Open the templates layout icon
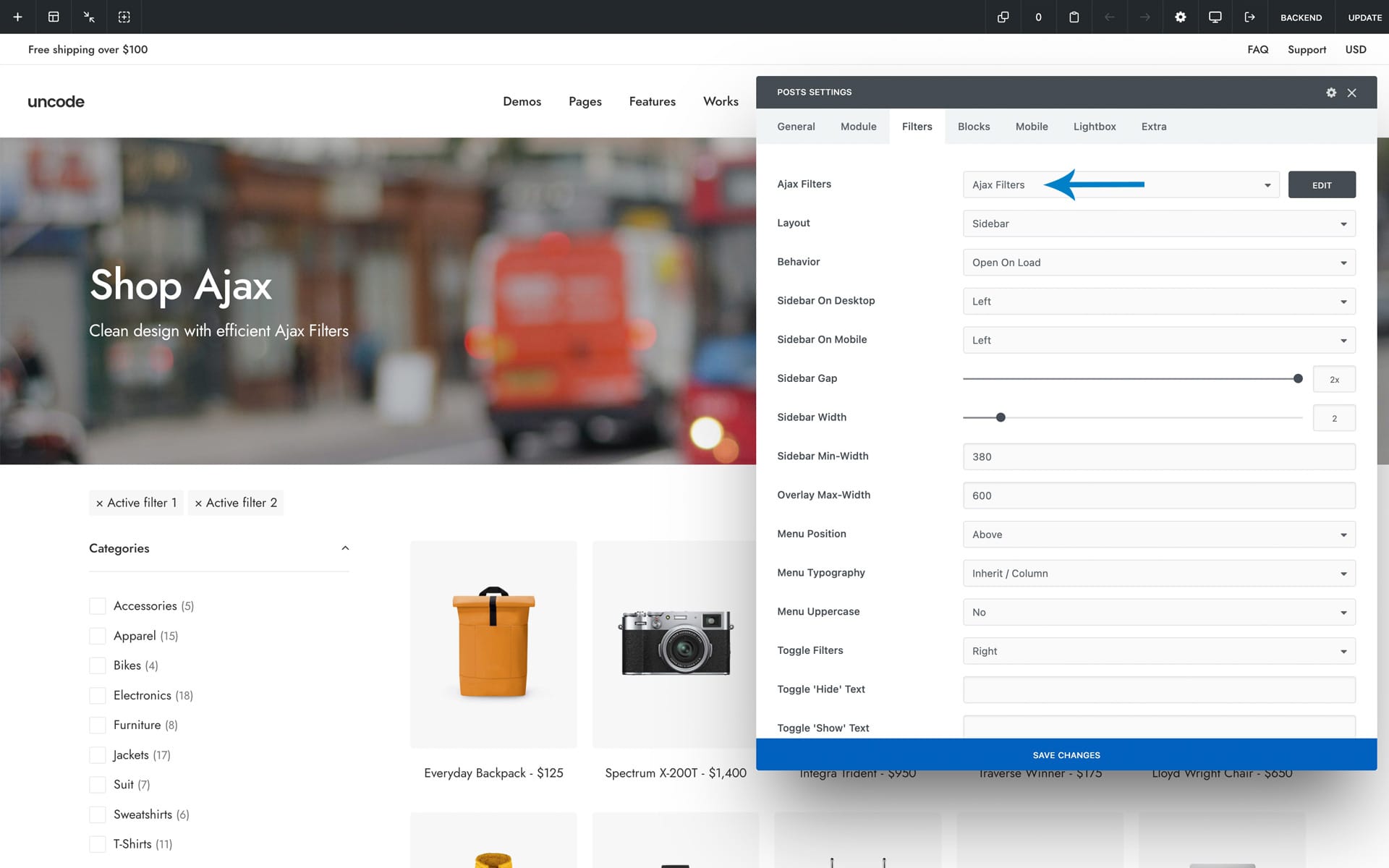 tap(54, 17)
